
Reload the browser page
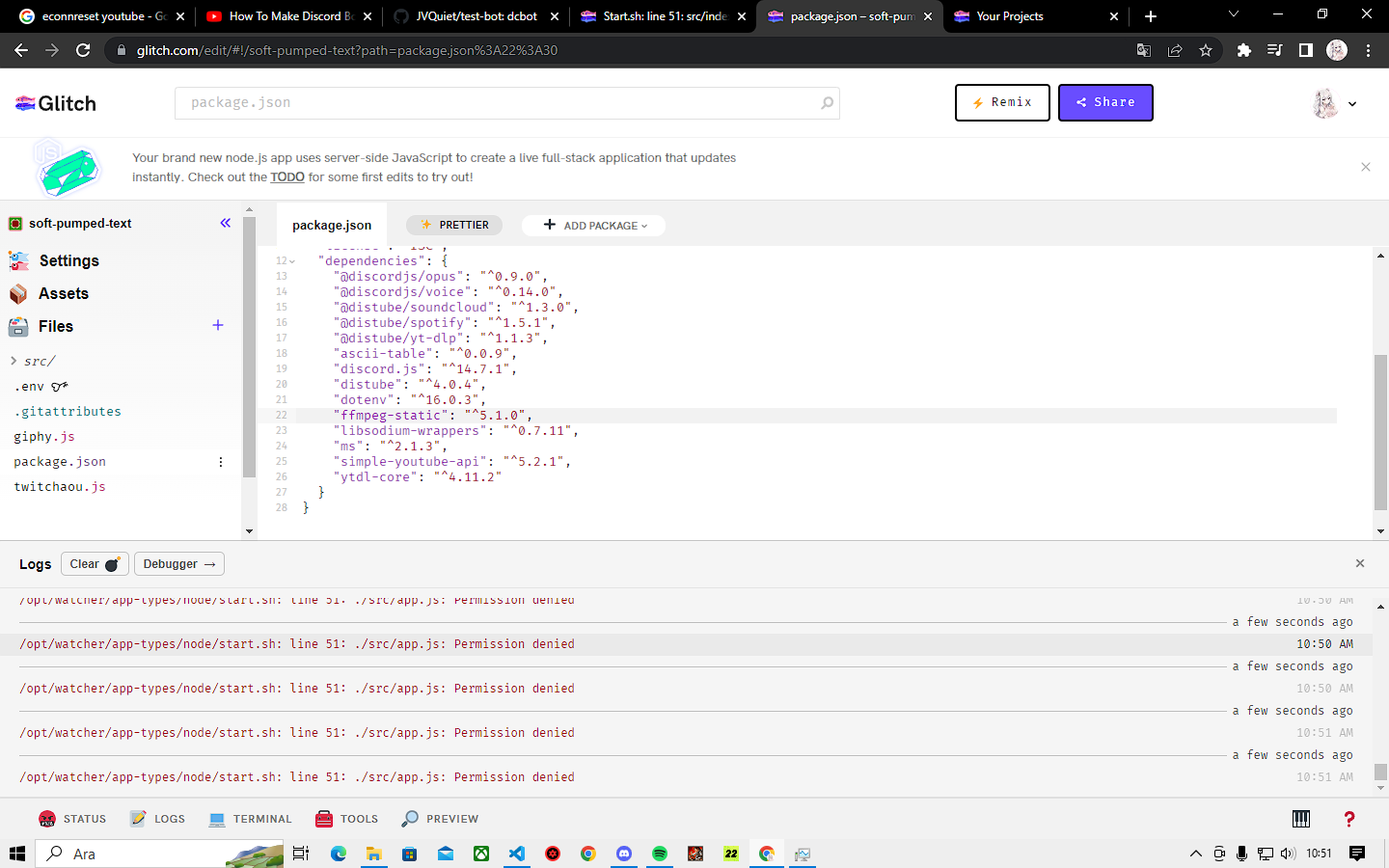83,50
